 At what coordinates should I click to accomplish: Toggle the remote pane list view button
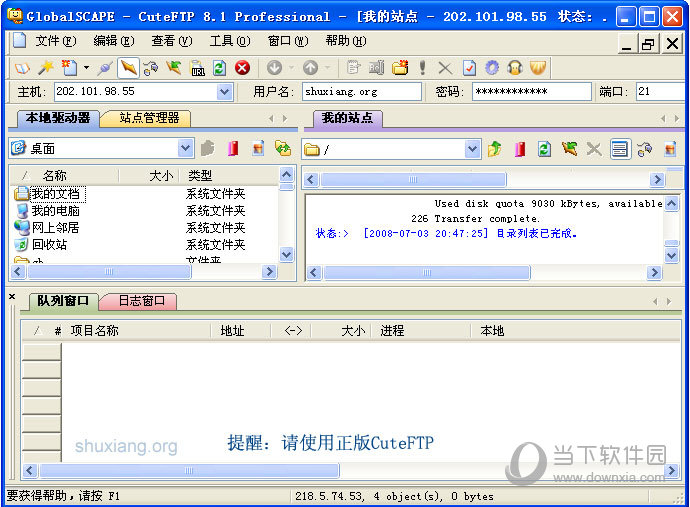(x=620, y=149)
